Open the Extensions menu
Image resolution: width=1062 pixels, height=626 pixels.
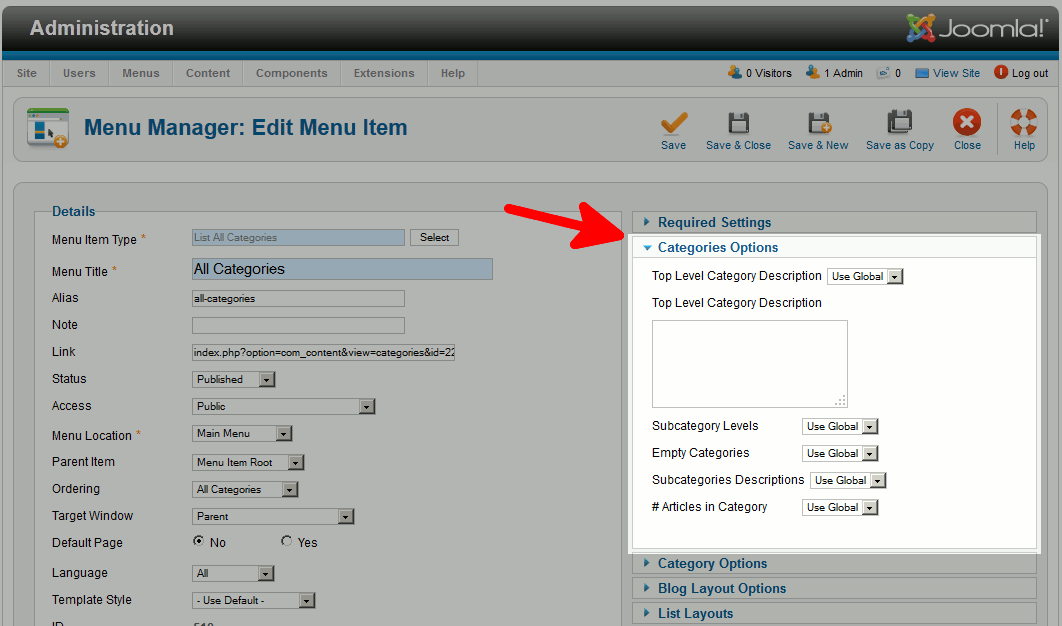click(x=384, y=73)
